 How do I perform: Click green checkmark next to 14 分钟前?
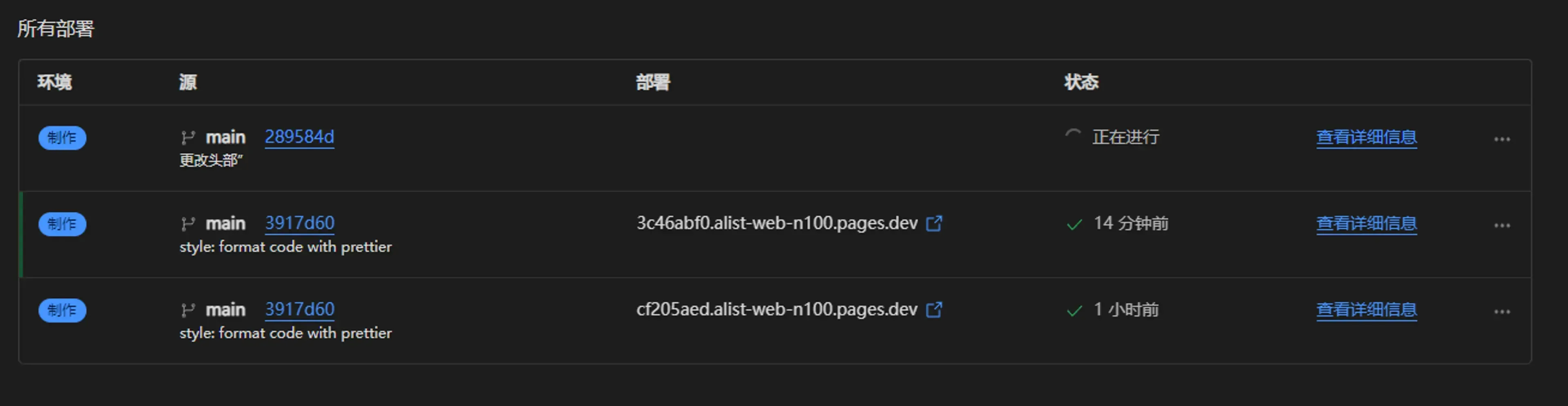[1074, 225]
